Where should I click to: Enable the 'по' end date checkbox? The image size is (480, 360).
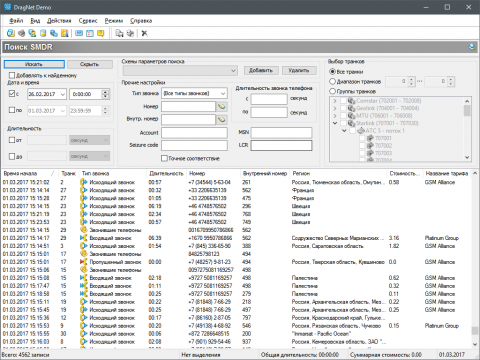(12, 110)
